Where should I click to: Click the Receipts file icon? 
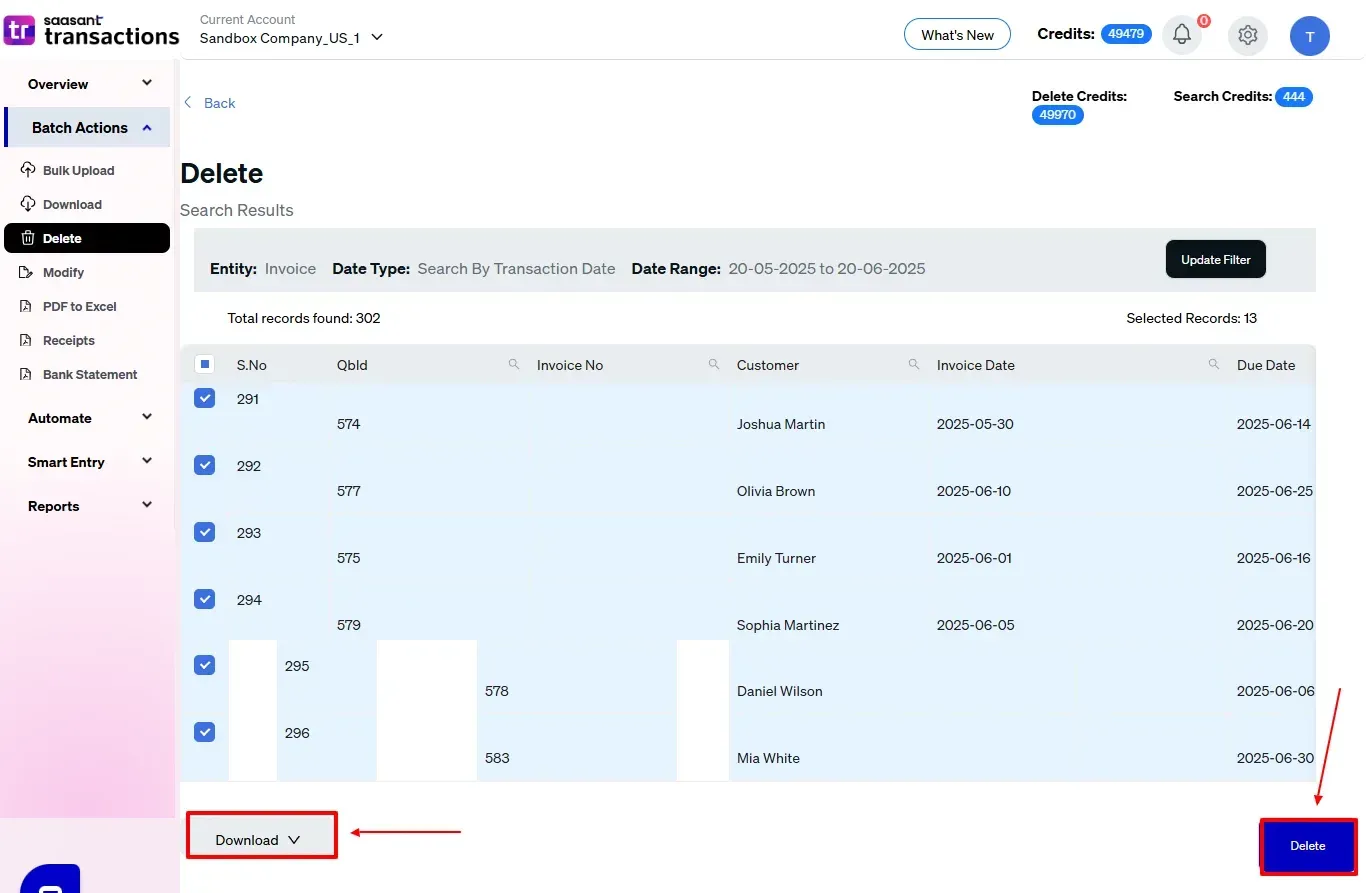(25, 340)
